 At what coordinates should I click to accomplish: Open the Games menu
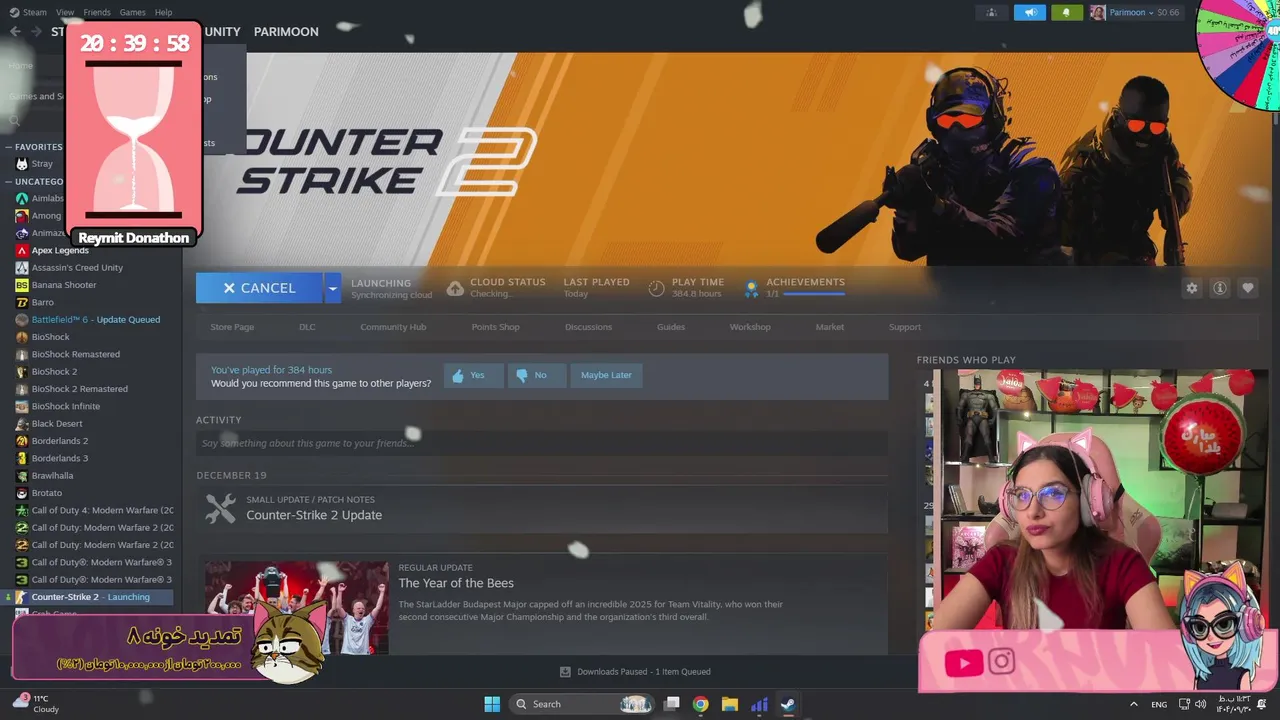coord(132,12)
